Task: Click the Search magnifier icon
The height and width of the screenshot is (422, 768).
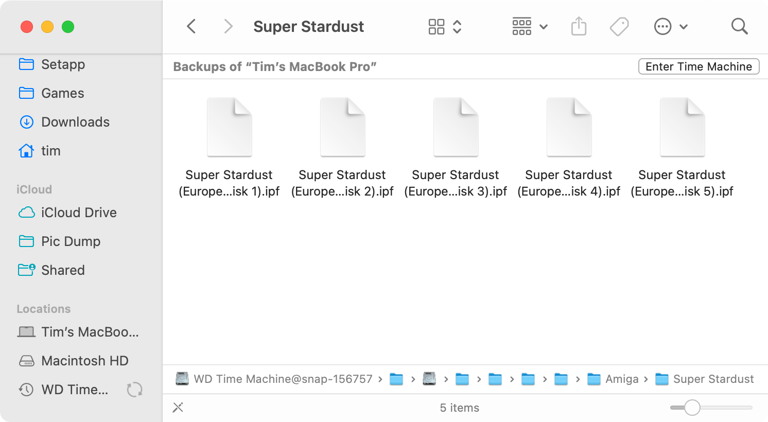Action: tap(739, 26)
